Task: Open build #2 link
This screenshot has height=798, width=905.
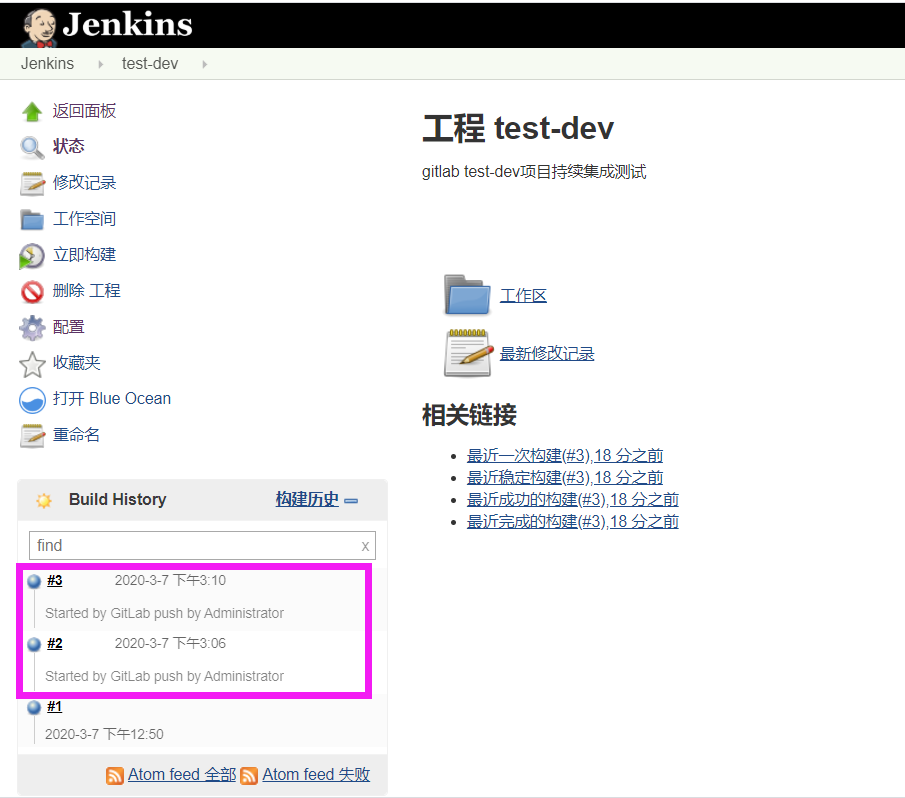Action: tap(55, 643)
